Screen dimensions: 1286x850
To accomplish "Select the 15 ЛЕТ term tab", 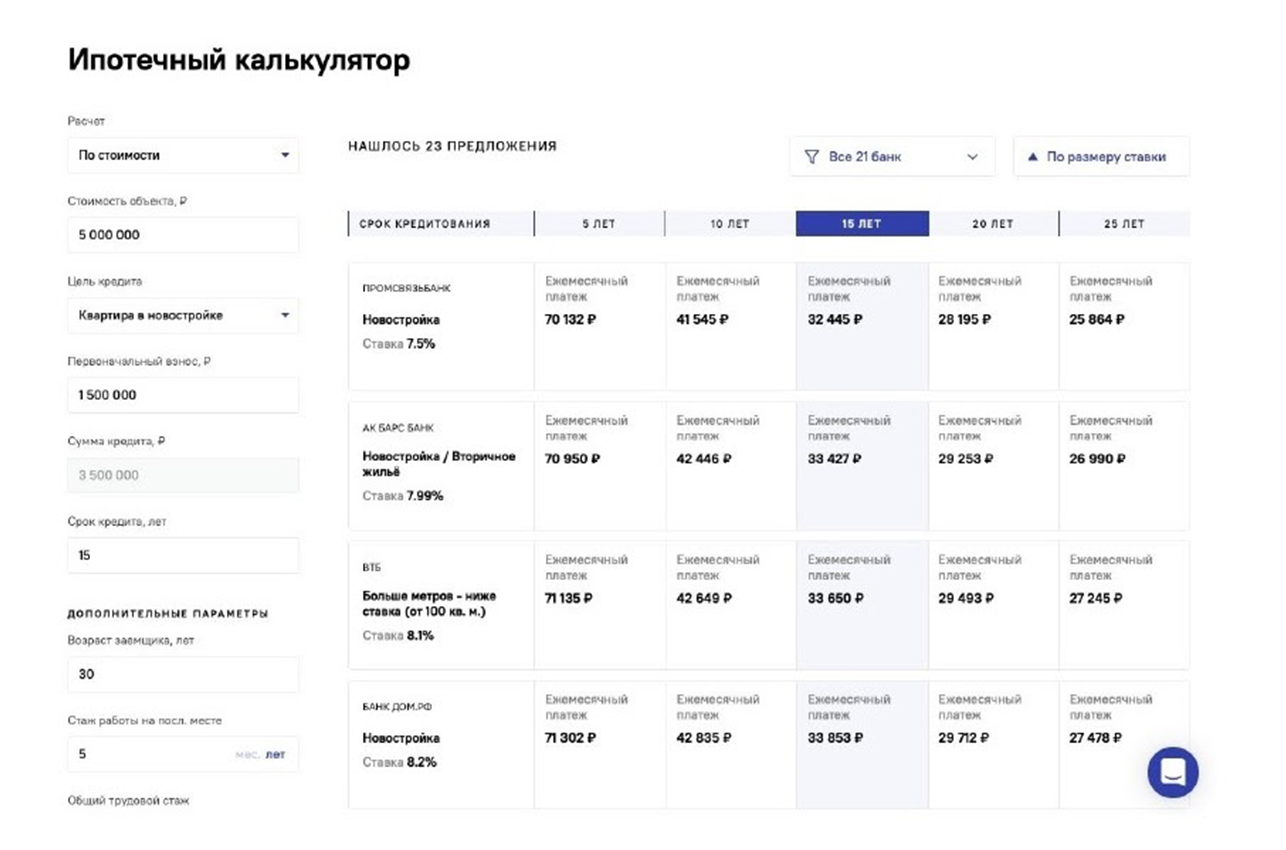I will point(862,224).
